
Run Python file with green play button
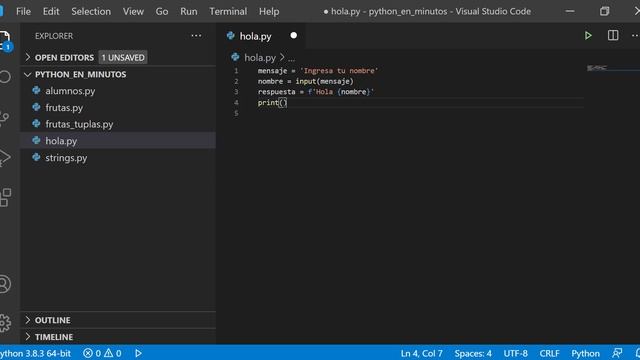click(x=588, y=36)
